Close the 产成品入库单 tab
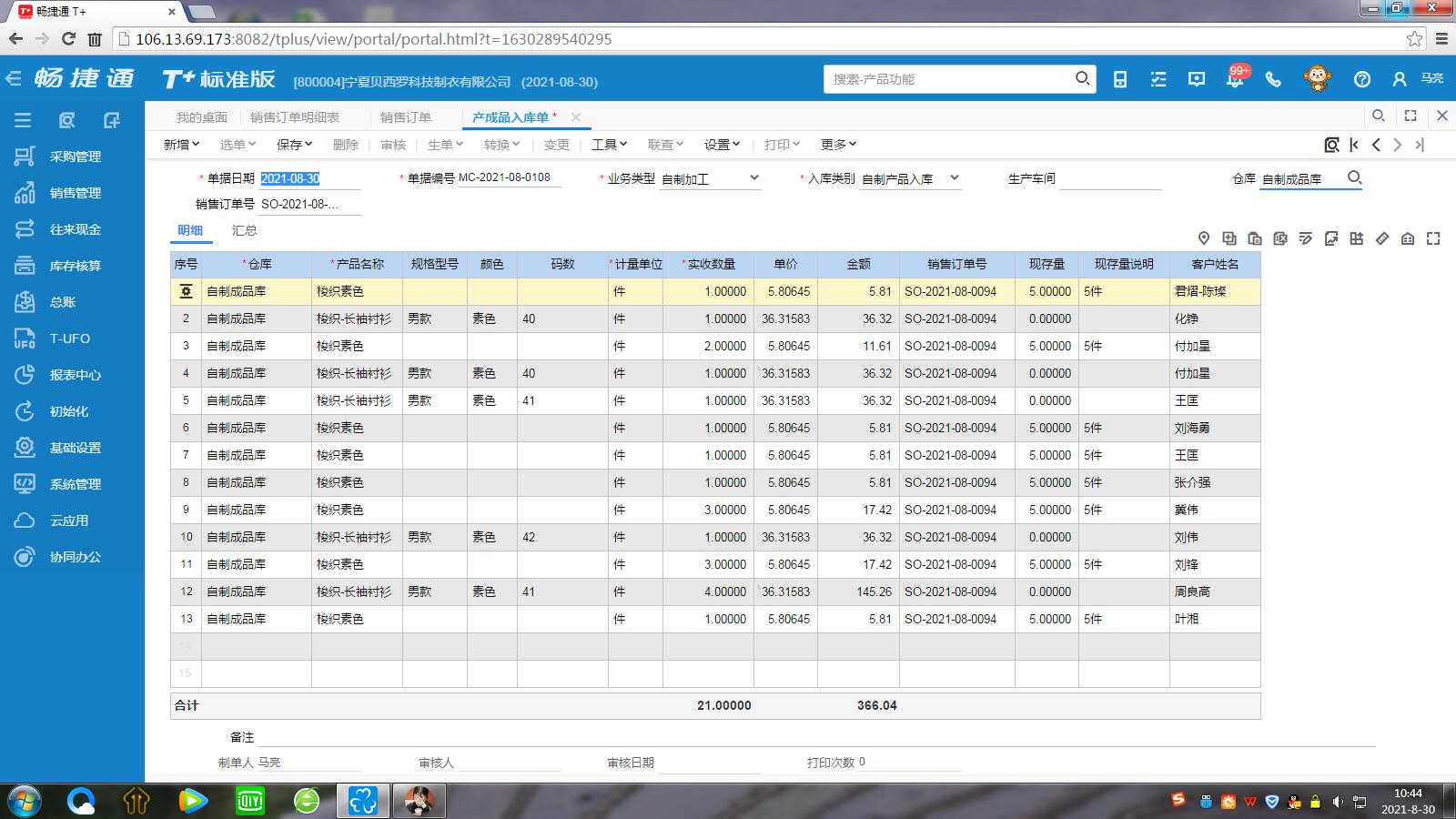Screen dimensions: 1456x819 575,116
